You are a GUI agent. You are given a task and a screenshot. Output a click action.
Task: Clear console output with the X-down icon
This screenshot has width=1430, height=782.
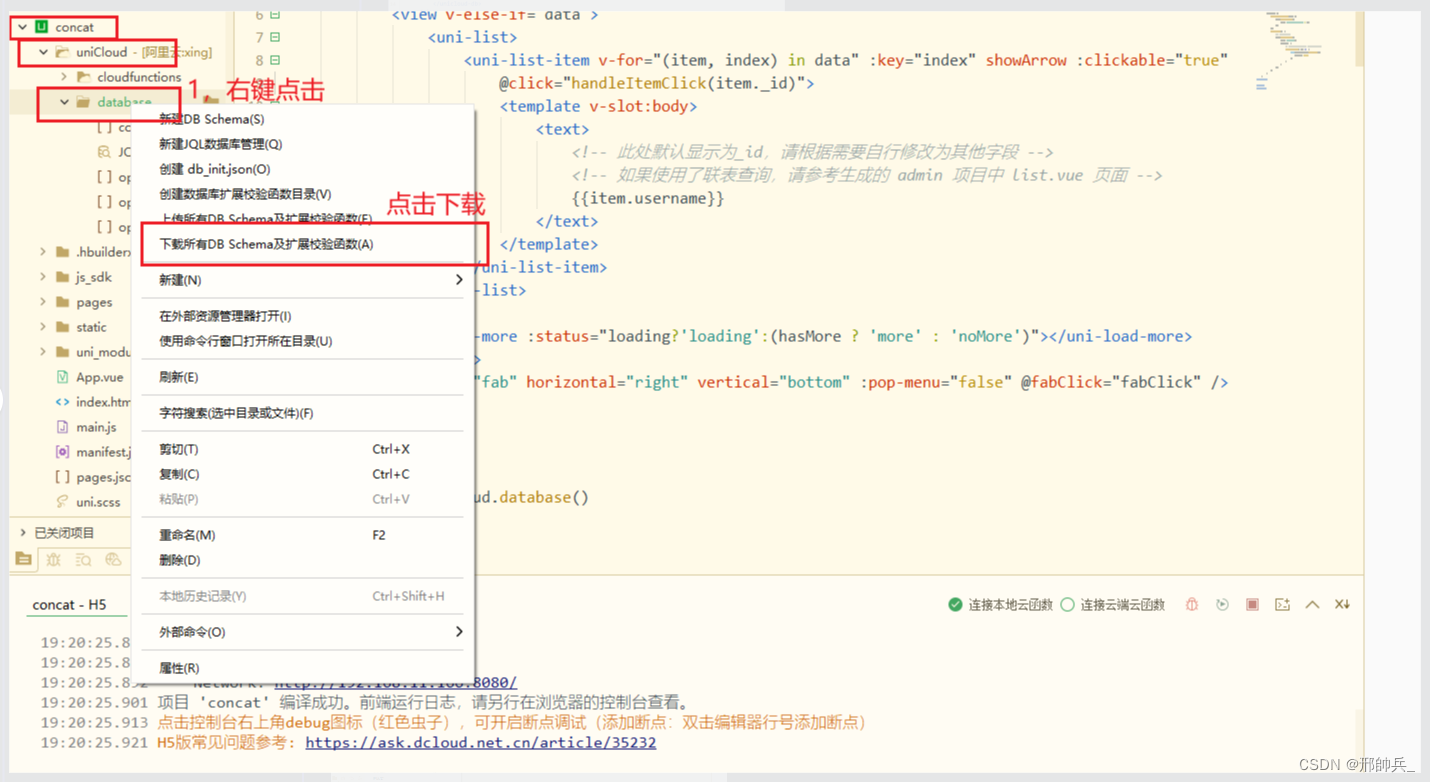coord(1341,604)
